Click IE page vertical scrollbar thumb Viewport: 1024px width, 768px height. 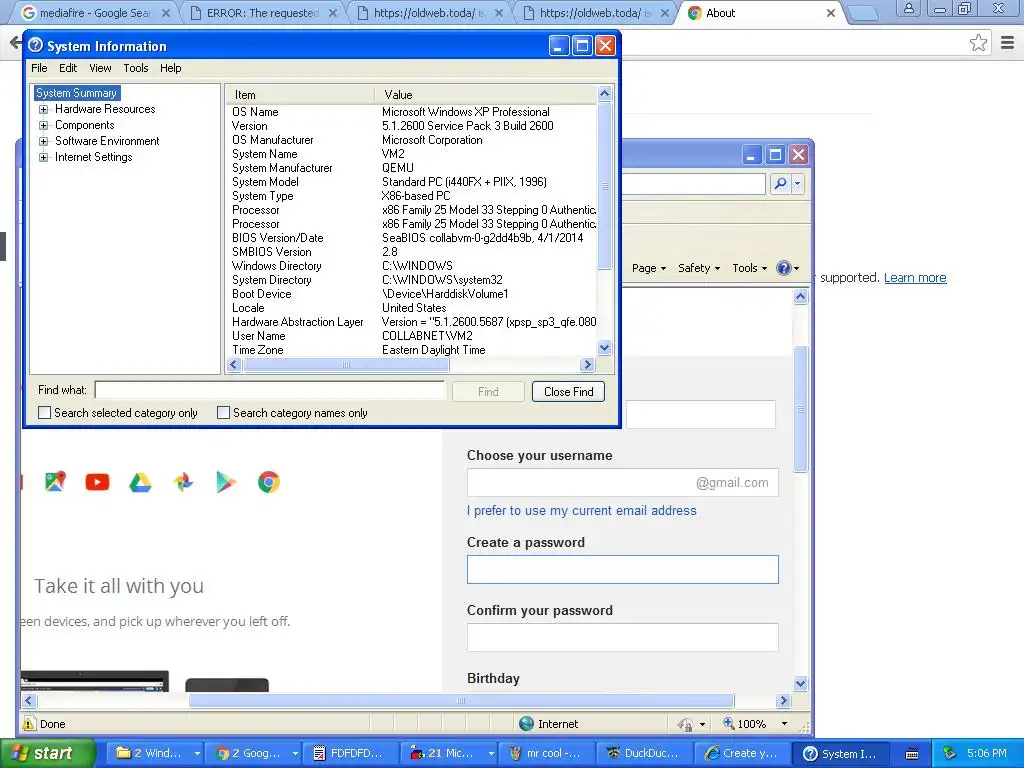pos(801,409)
